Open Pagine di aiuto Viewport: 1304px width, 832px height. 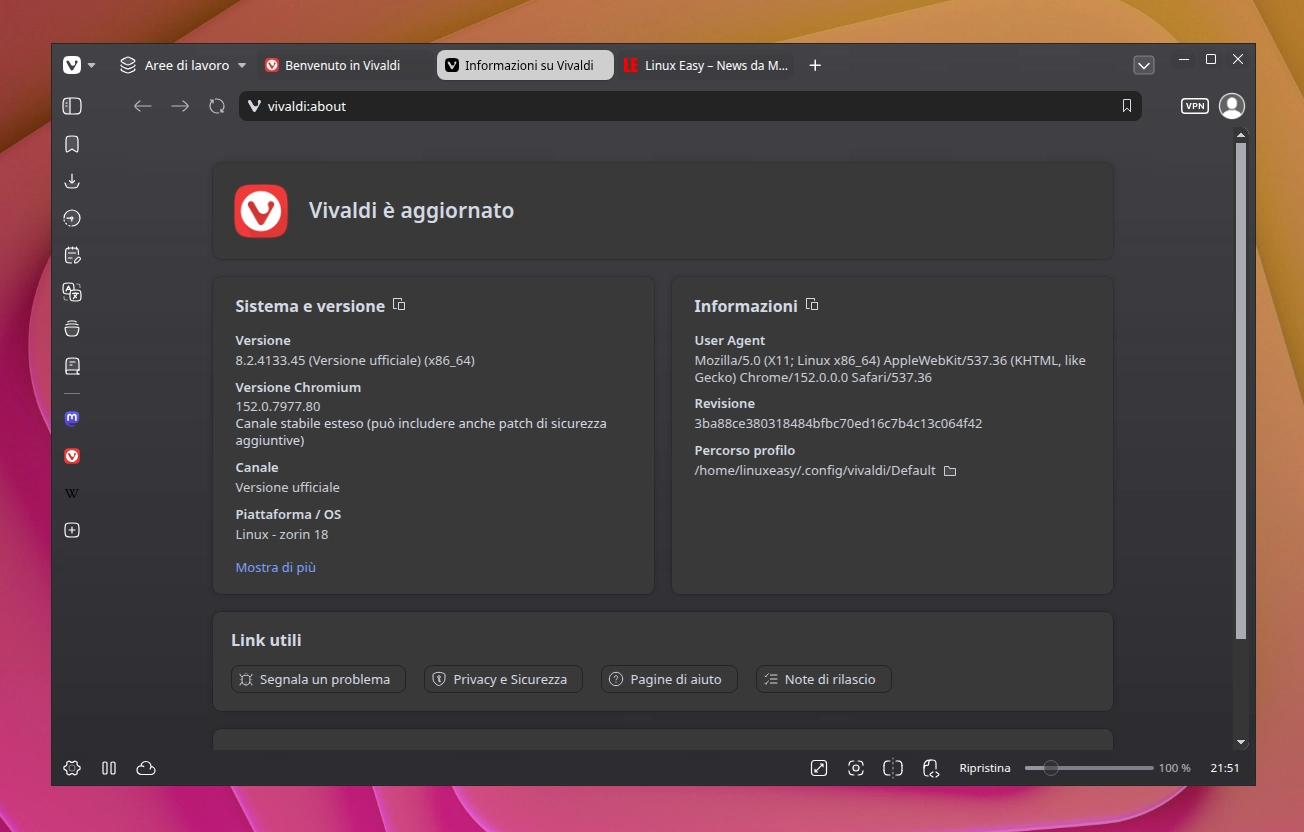[669, 679]
